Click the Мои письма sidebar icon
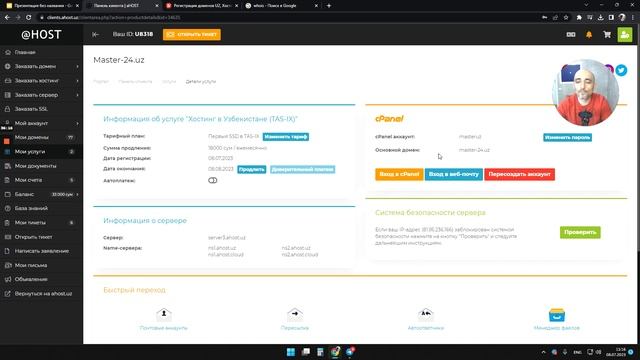The image size is (640, 360). click(7, 265)
